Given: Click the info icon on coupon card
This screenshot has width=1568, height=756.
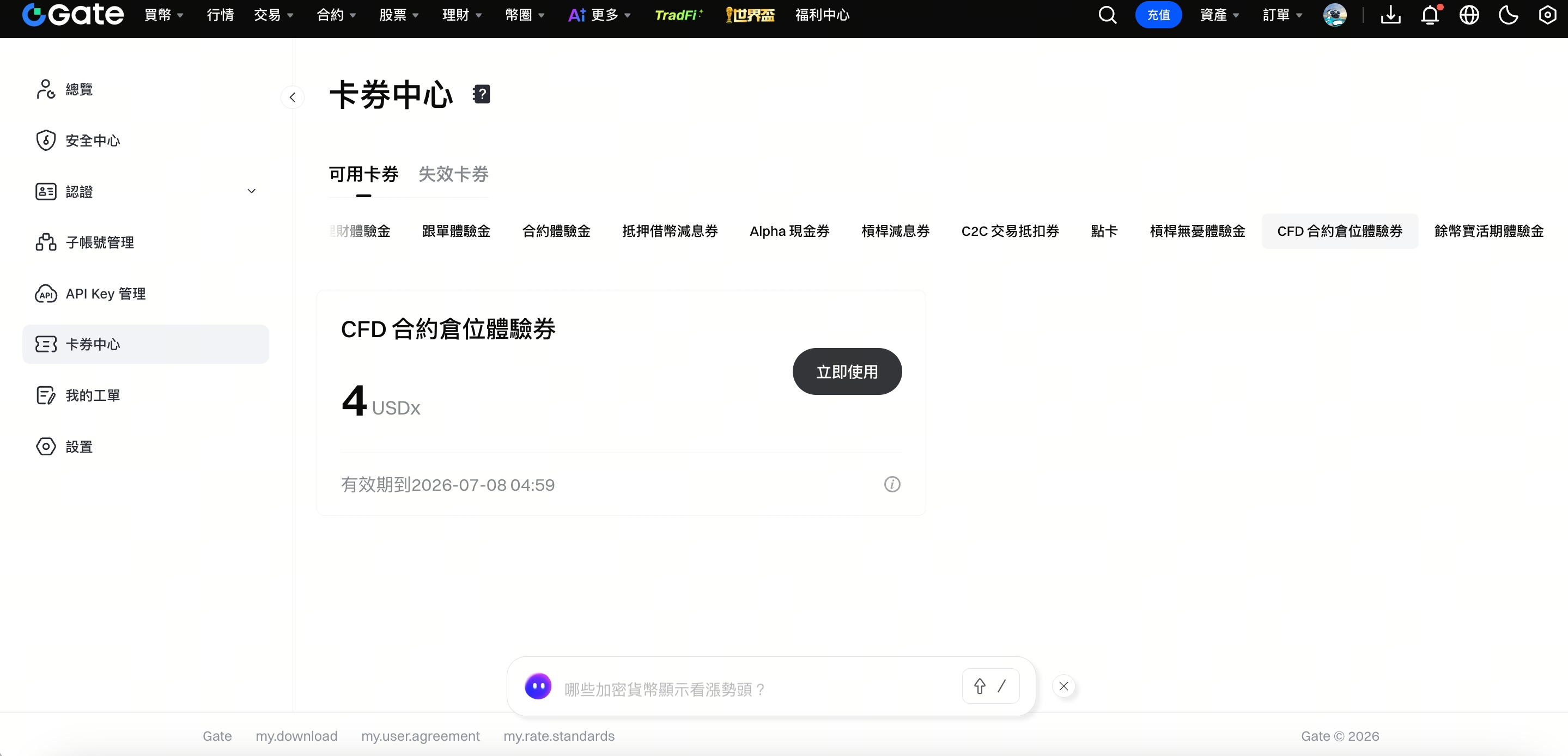Looking at the screenshot, I should [x=892, y=485].
